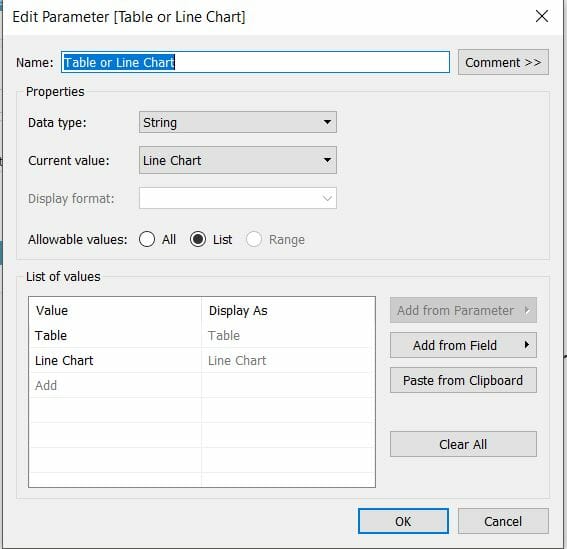The width and height of the screenshot is (567, 549).
Task: Click inside the Name text field
Action: (255, 62)
